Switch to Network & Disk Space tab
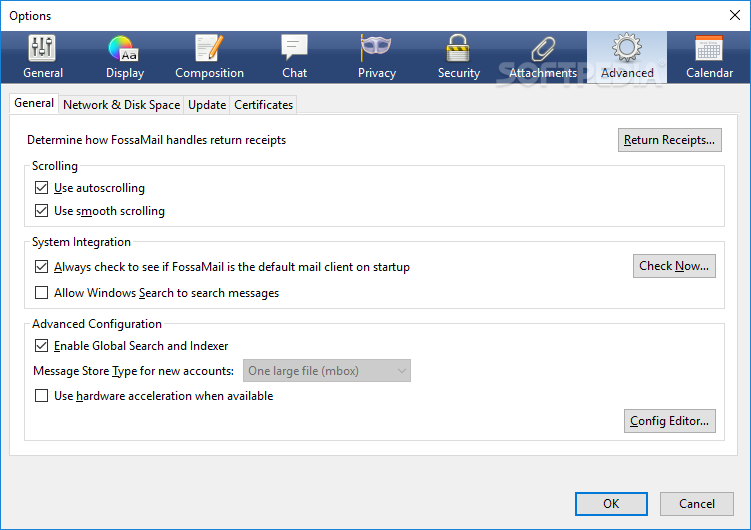The width and height of the screenshot is (751, 530). pos(121,105)
